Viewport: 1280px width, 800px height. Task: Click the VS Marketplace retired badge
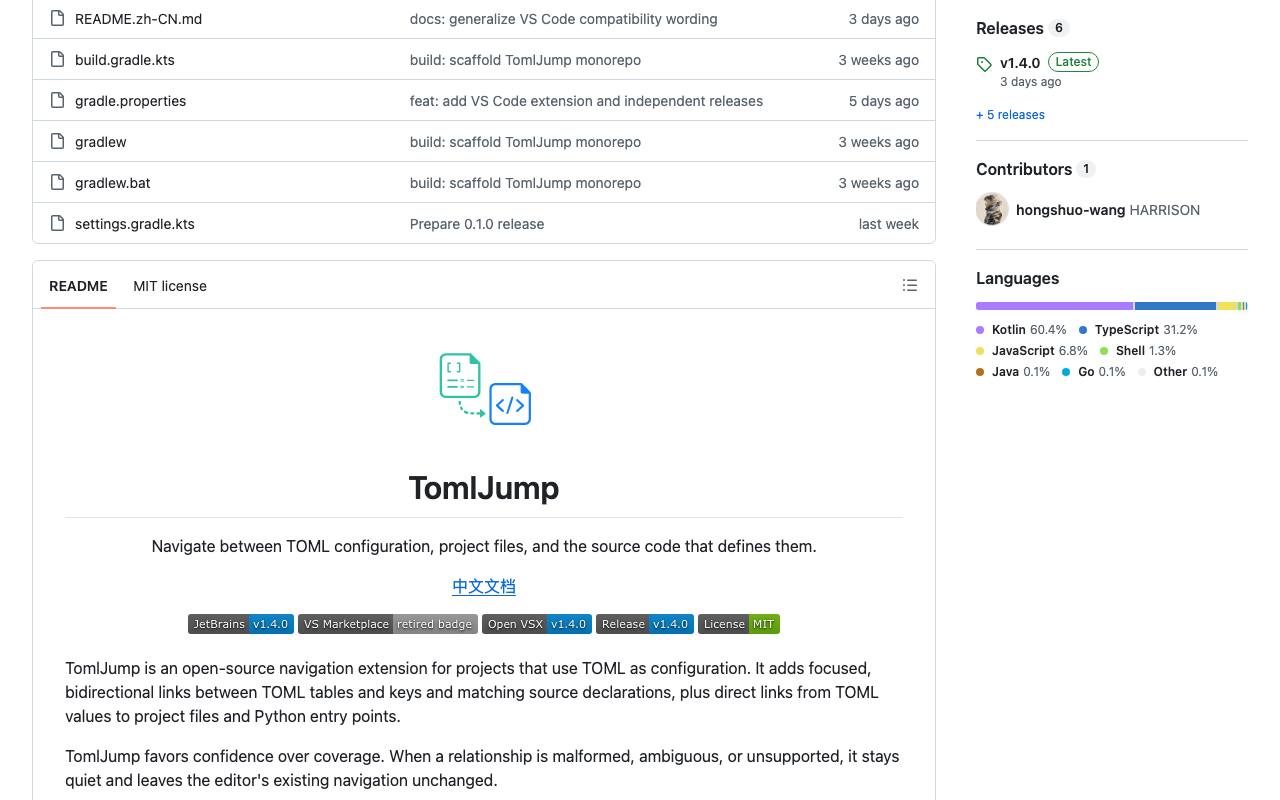(388, 624)
